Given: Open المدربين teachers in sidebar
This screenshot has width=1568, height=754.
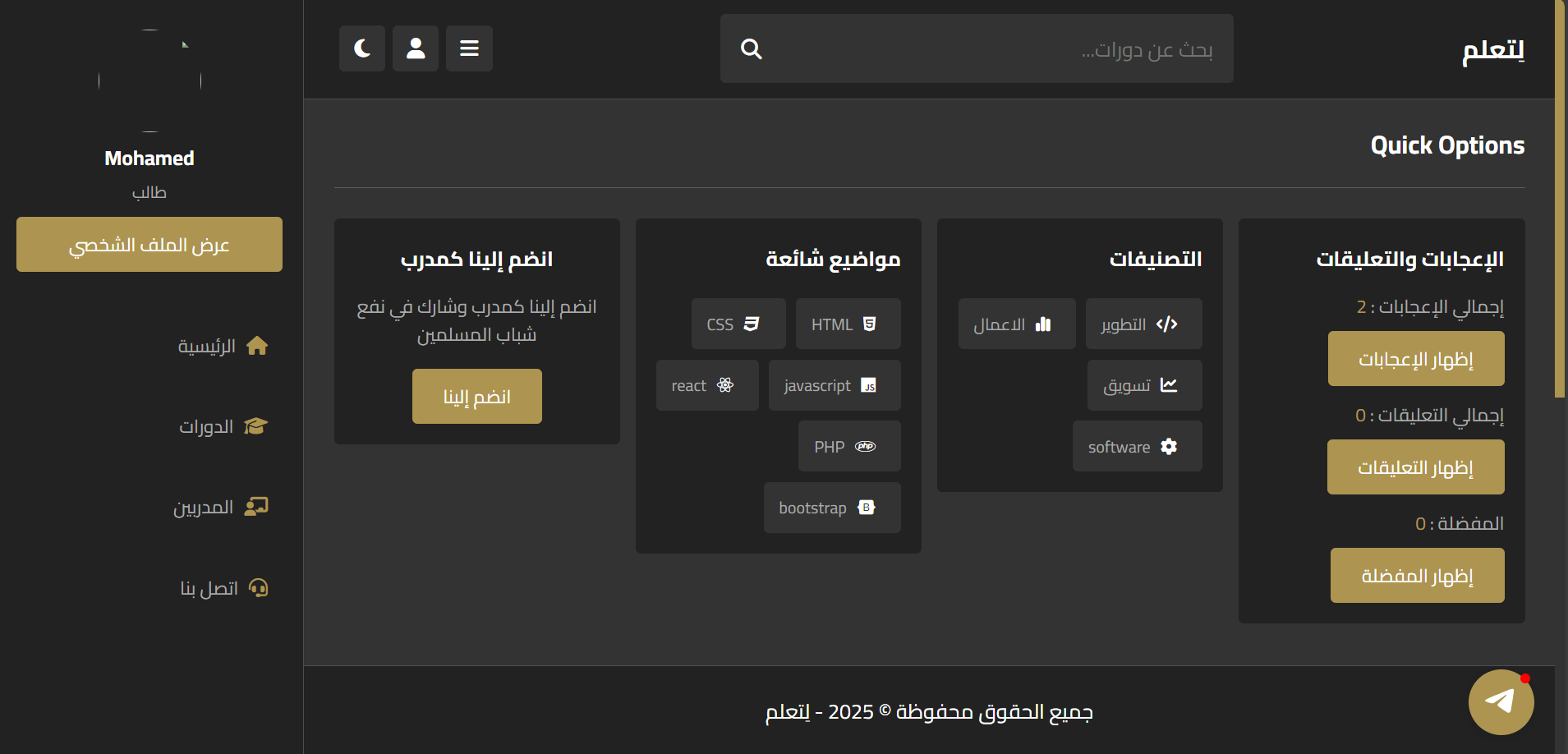Looking at the screenshot, I should [x=220, y=507].
